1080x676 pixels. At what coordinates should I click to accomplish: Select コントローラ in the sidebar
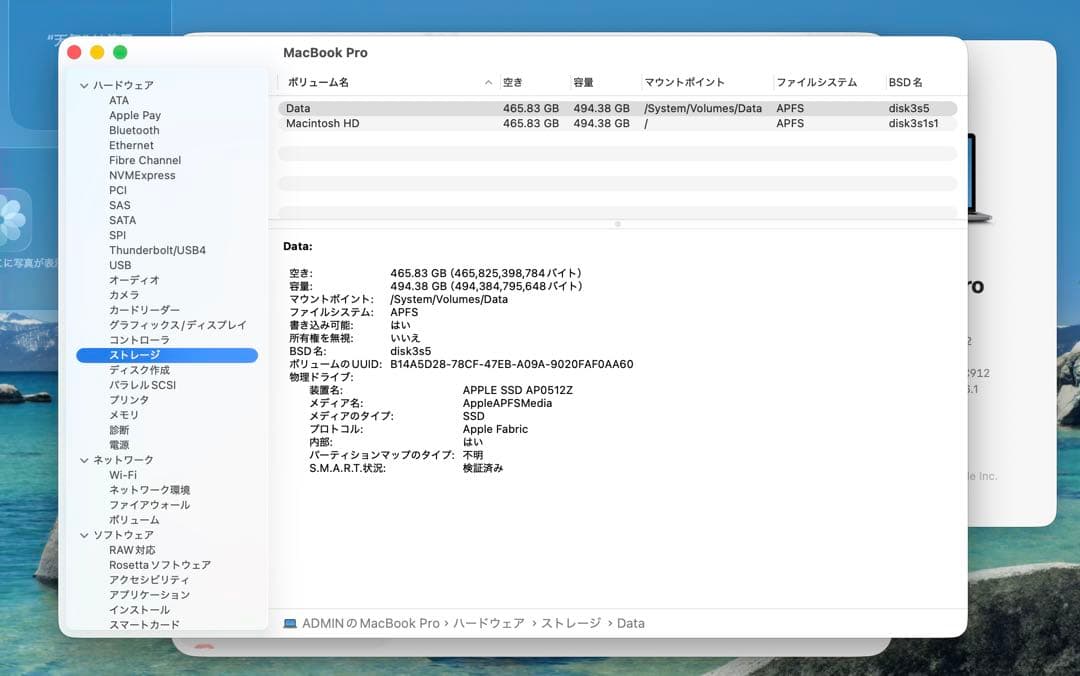tap(139, 340)
